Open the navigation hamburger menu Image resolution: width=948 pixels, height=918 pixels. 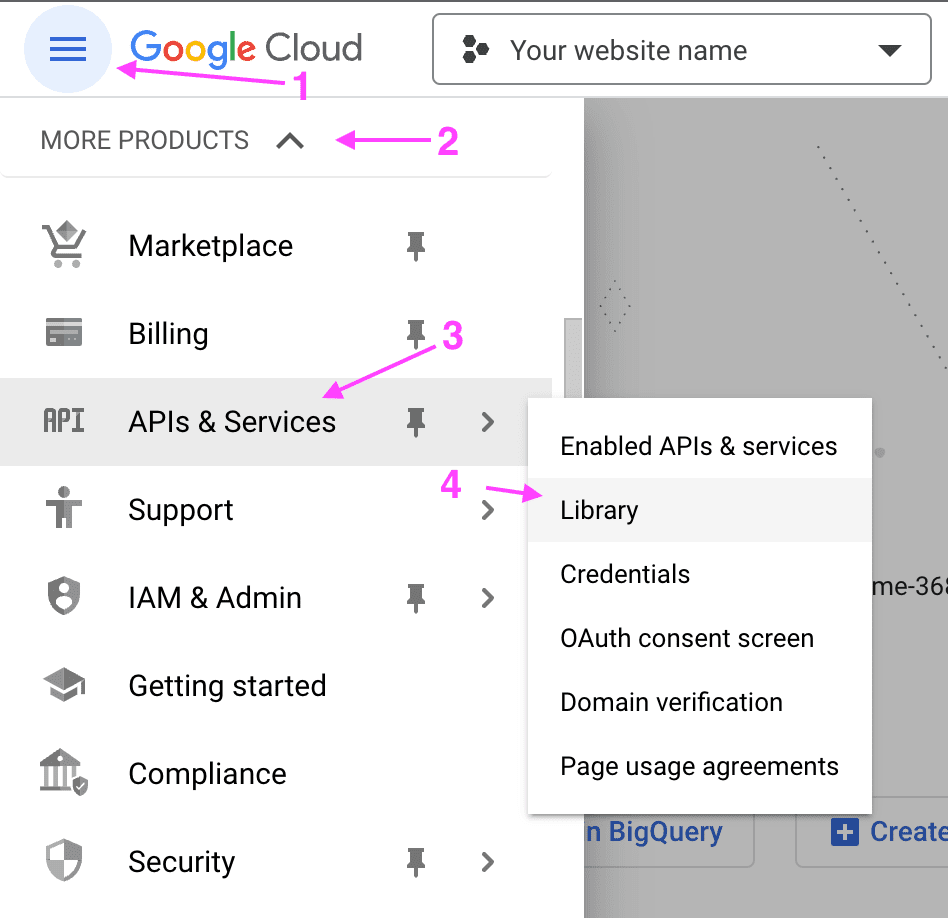pyautogui.click(x=67, y=49)
